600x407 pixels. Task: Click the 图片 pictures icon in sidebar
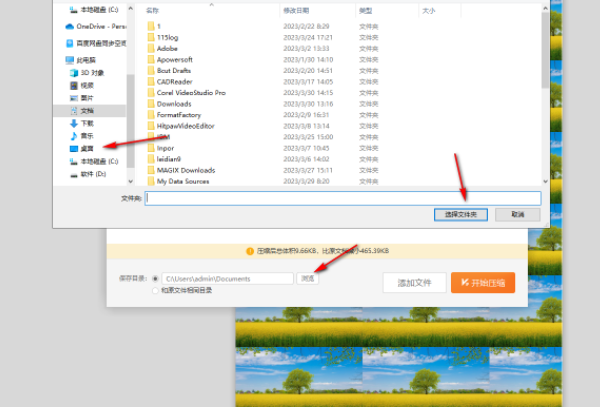tap(74, 98)
